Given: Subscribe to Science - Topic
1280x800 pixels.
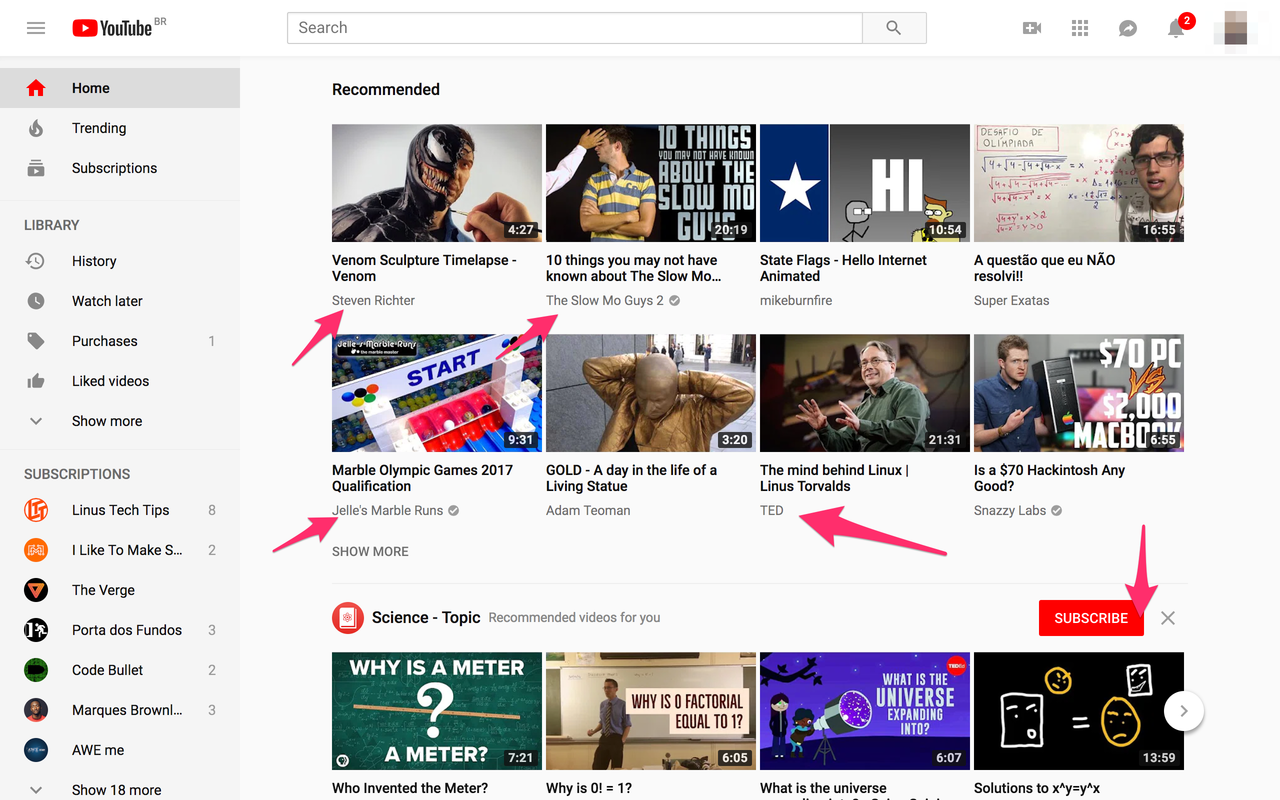Looking at the screenshot, I should pyautogui.click(x=1091, y=618).
